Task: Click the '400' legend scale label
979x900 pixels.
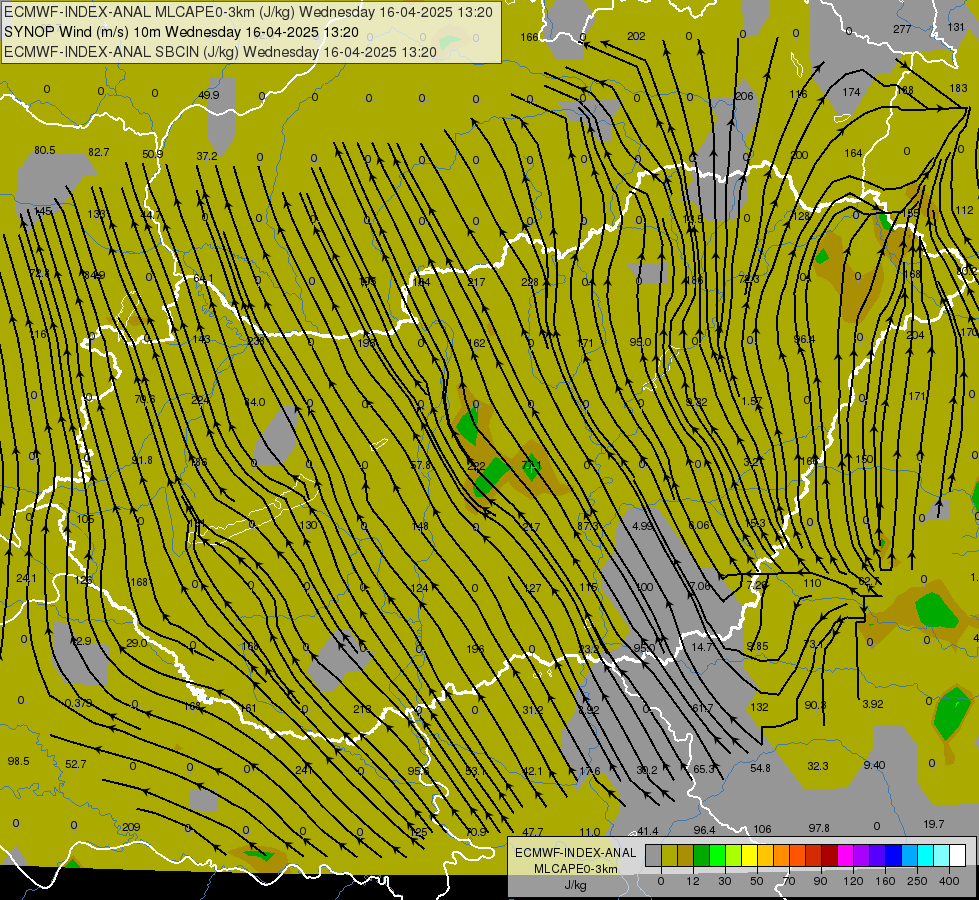Action: coord(949,881)
